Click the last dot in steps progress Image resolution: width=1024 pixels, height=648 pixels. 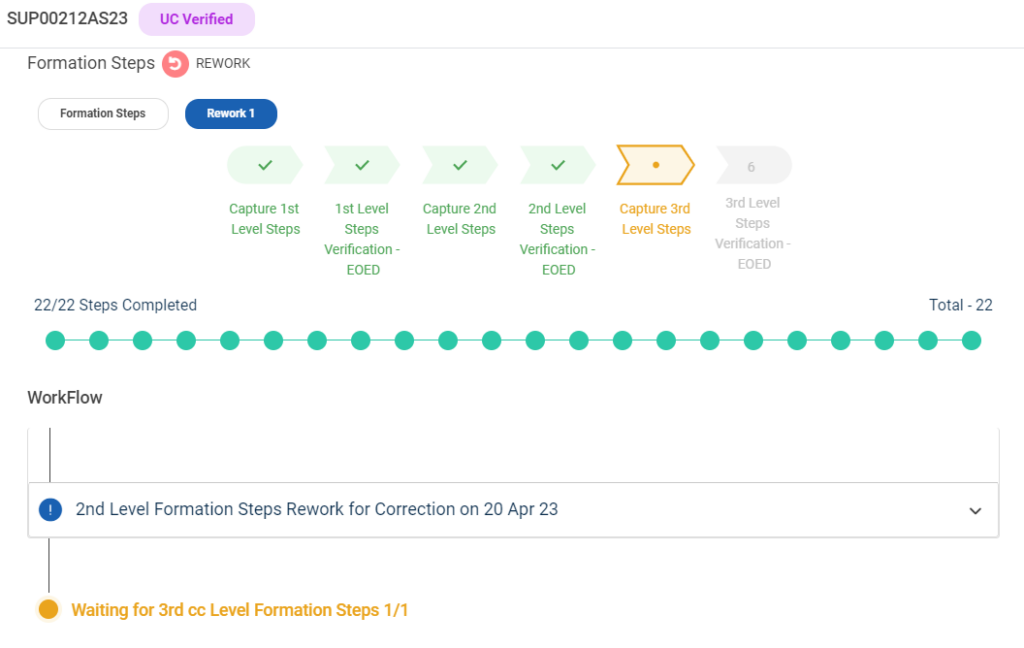971,341
